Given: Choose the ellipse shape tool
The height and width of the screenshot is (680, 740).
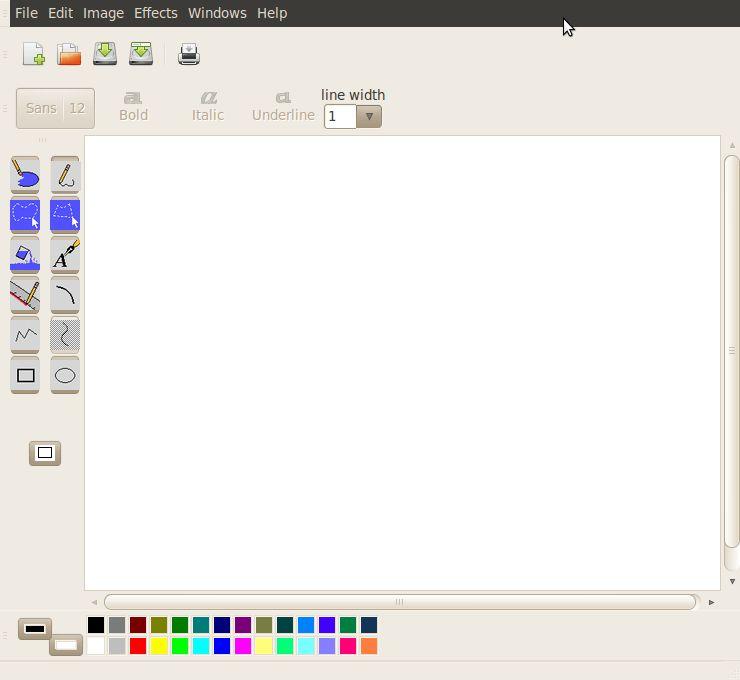Looking at the screenshot, I should point(65,375).
